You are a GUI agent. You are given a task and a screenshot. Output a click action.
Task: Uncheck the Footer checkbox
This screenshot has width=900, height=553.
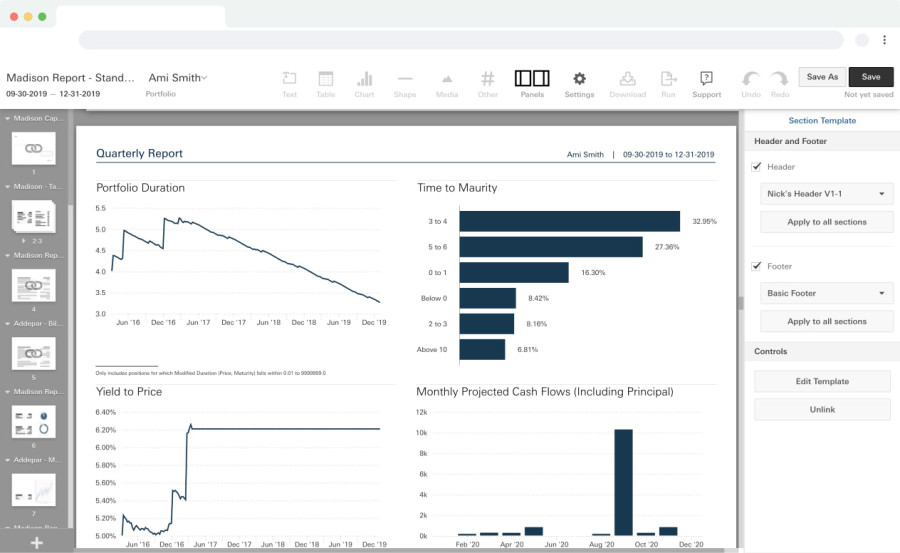click(757, 266)
